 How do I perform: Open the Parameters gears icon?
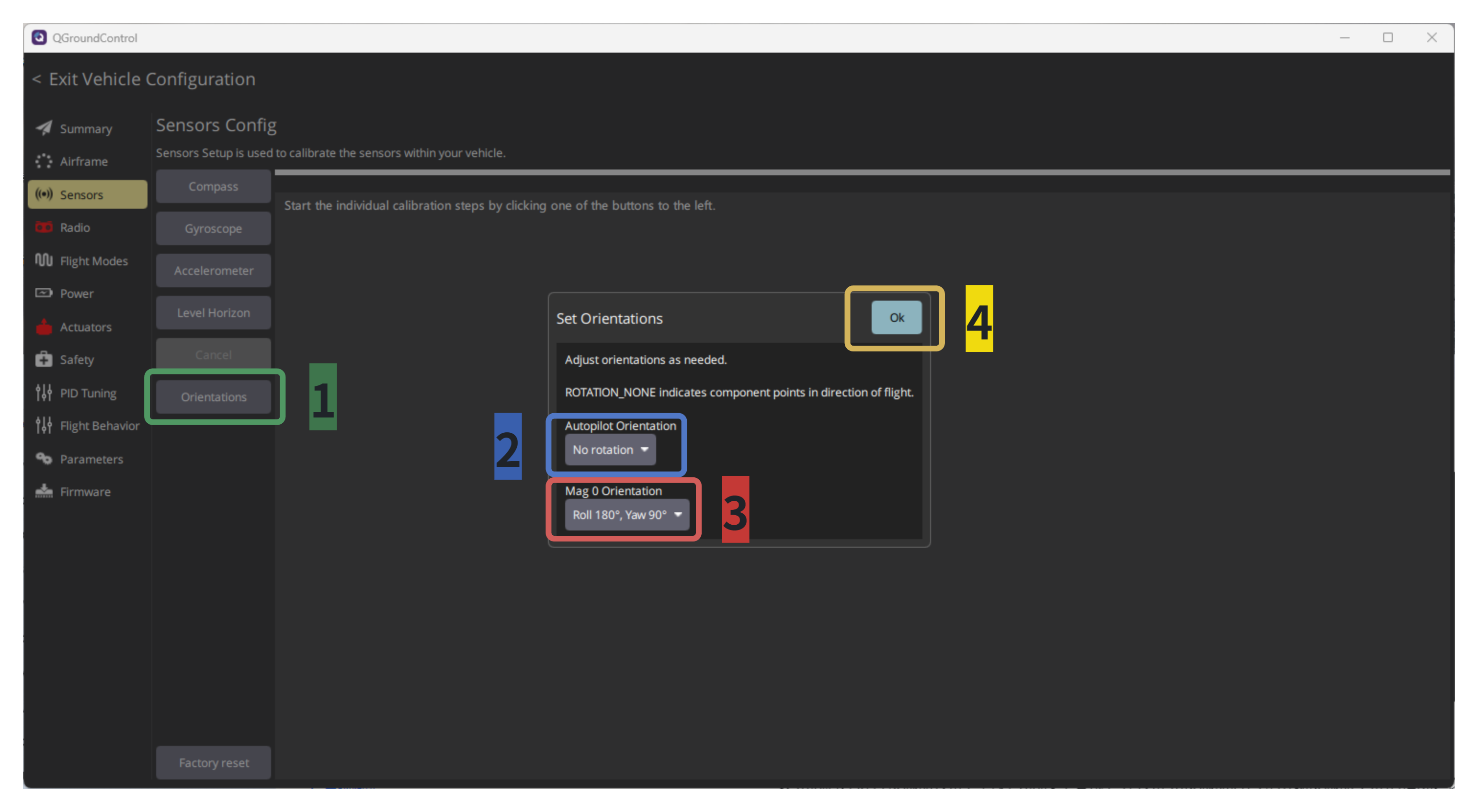(x=44, y=458)
